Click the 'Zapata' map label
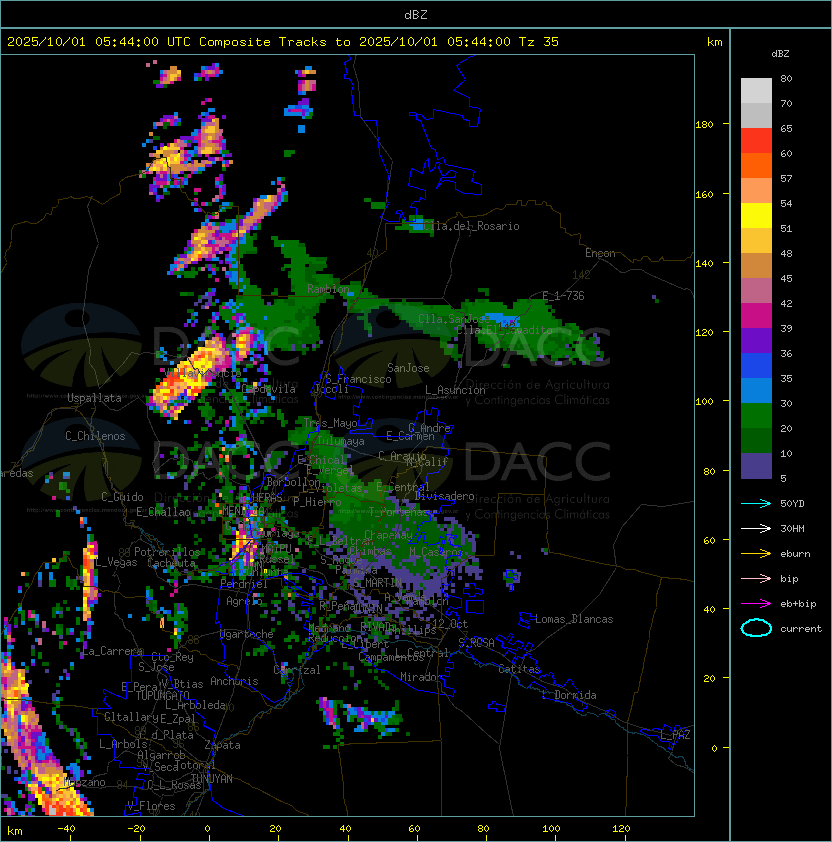832x842 pixels. 222,745
